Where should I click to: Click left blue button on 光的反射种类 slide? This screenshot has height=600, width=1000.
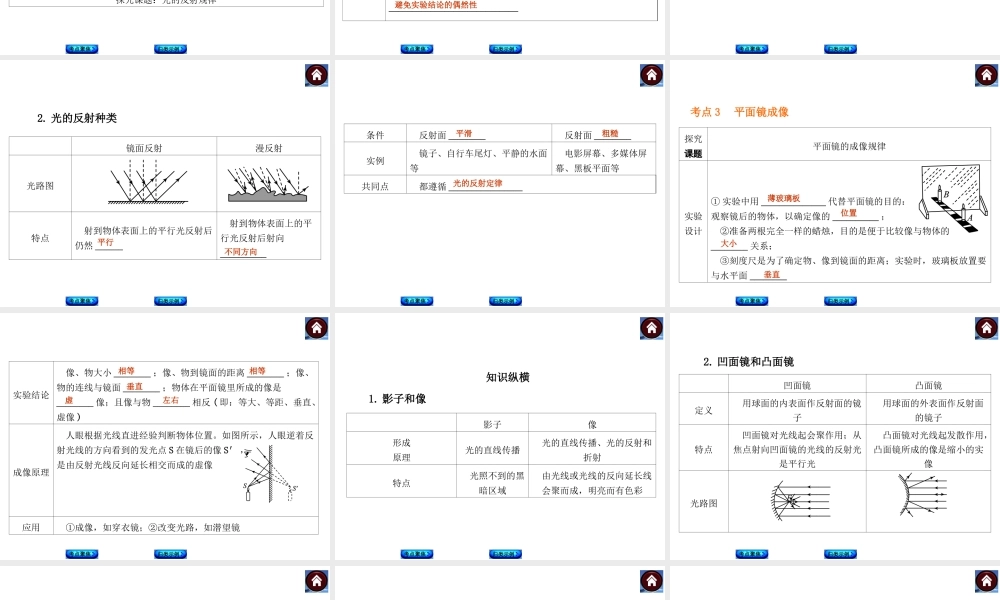[x=82, y=301]
